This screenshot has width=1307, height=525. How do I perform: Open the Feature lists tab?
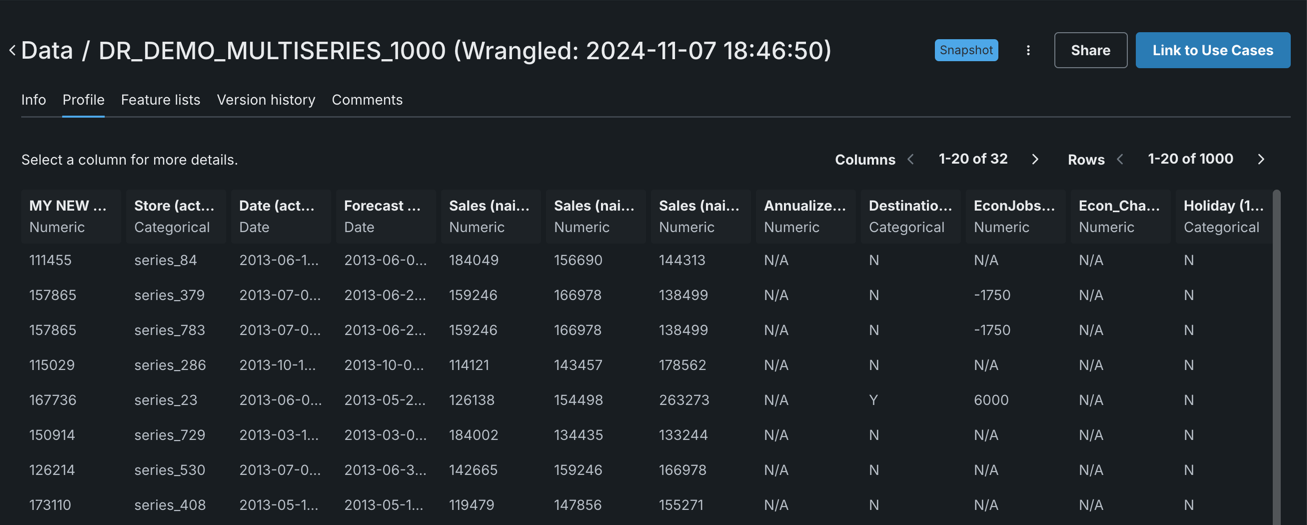click(160, 100)
